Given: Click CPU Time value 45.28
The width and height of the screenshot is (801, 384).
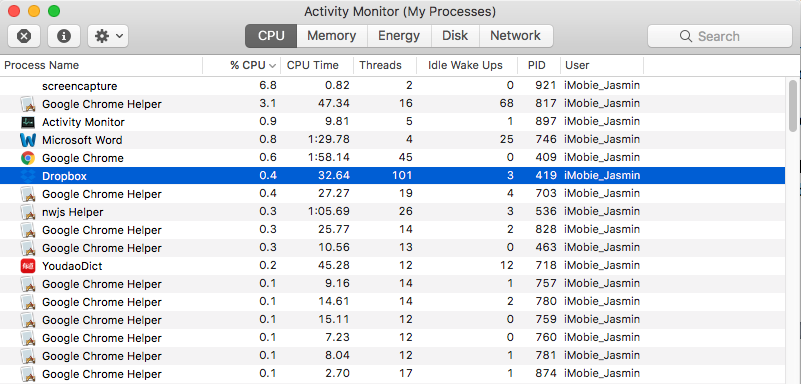Looking at the screenshot, I should 333,266.
